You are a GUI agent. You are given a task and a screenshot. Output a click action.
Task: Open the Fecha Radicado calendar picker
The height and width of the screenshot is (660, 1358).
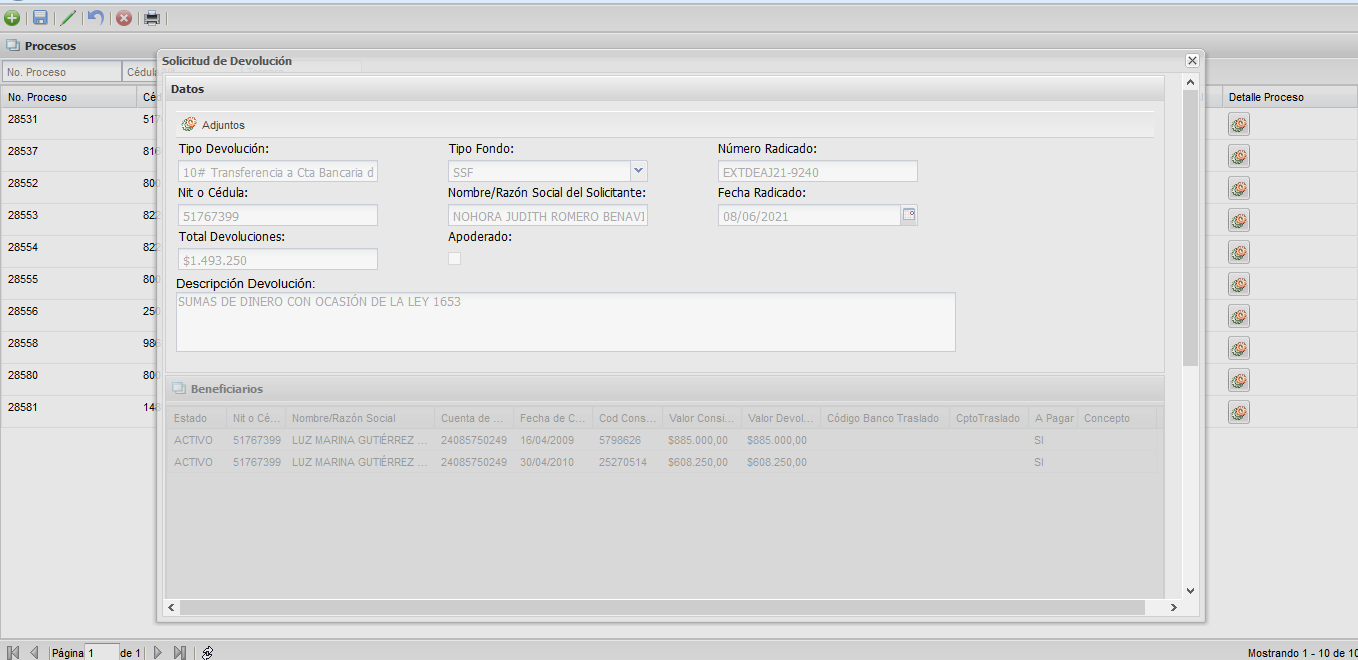909,214
